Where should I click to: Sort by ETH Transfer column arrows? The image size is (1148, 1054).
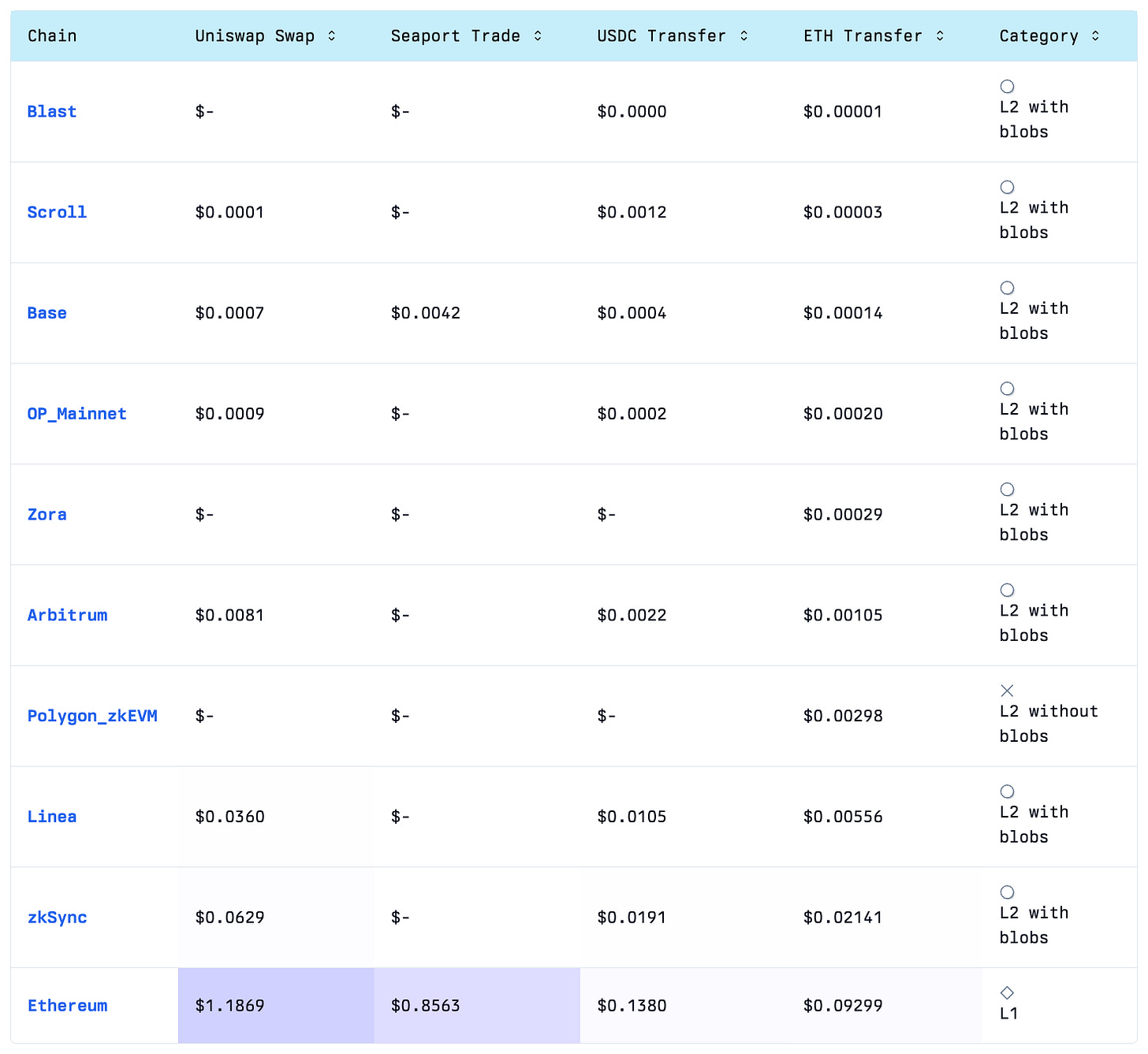(x=940, y=36)
